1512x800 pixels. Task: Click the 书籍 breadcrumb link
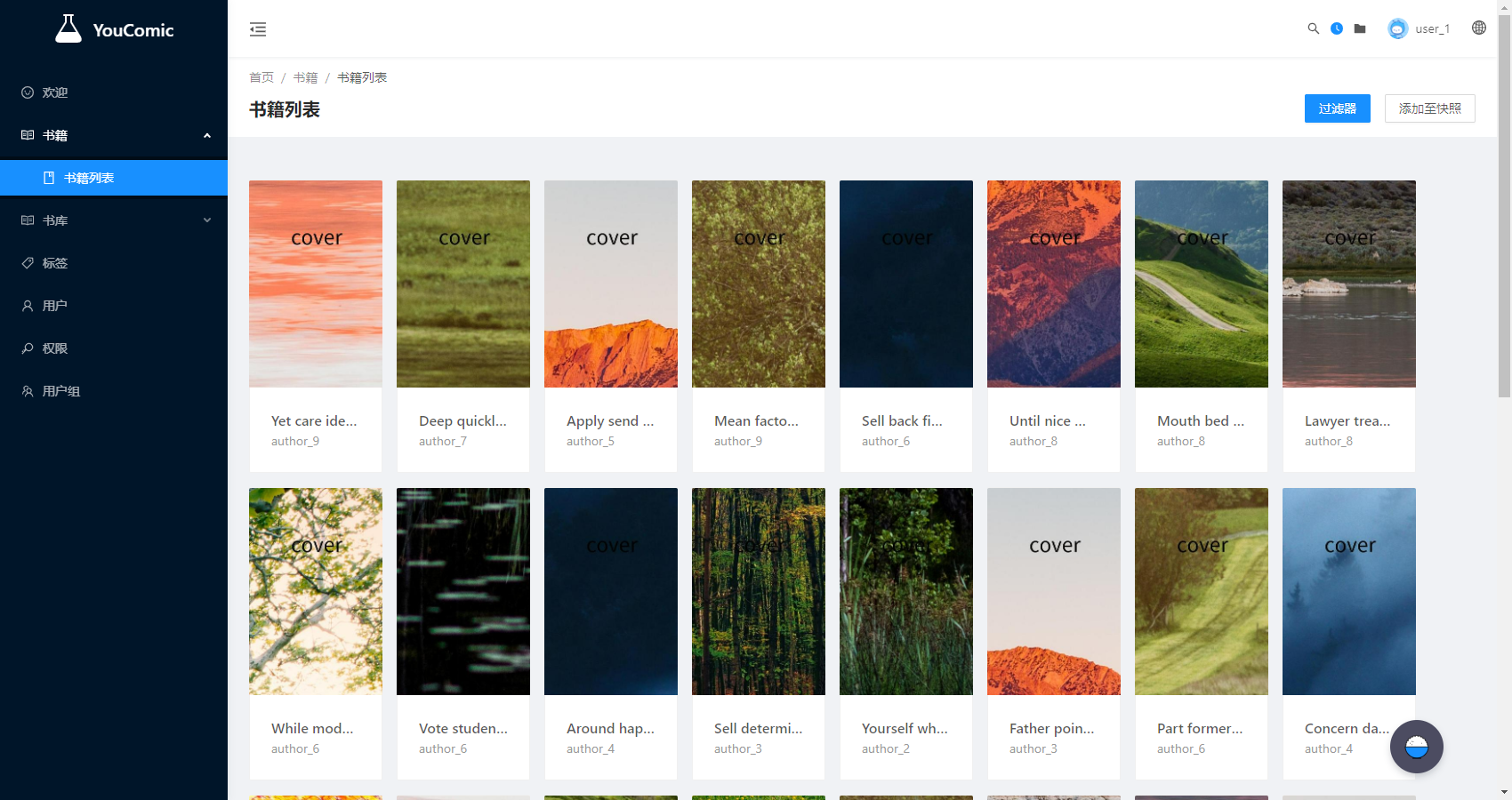(x=305, y=77)
